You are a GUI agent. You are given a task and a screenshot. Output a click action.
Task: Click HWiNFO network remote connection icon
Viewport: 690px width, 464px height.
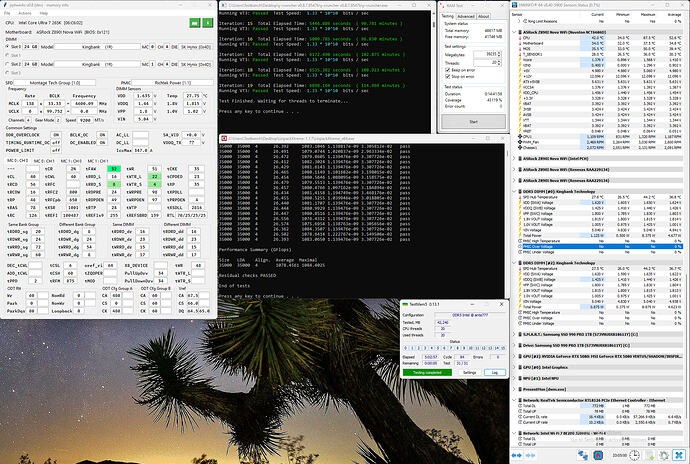coord(583,455)
